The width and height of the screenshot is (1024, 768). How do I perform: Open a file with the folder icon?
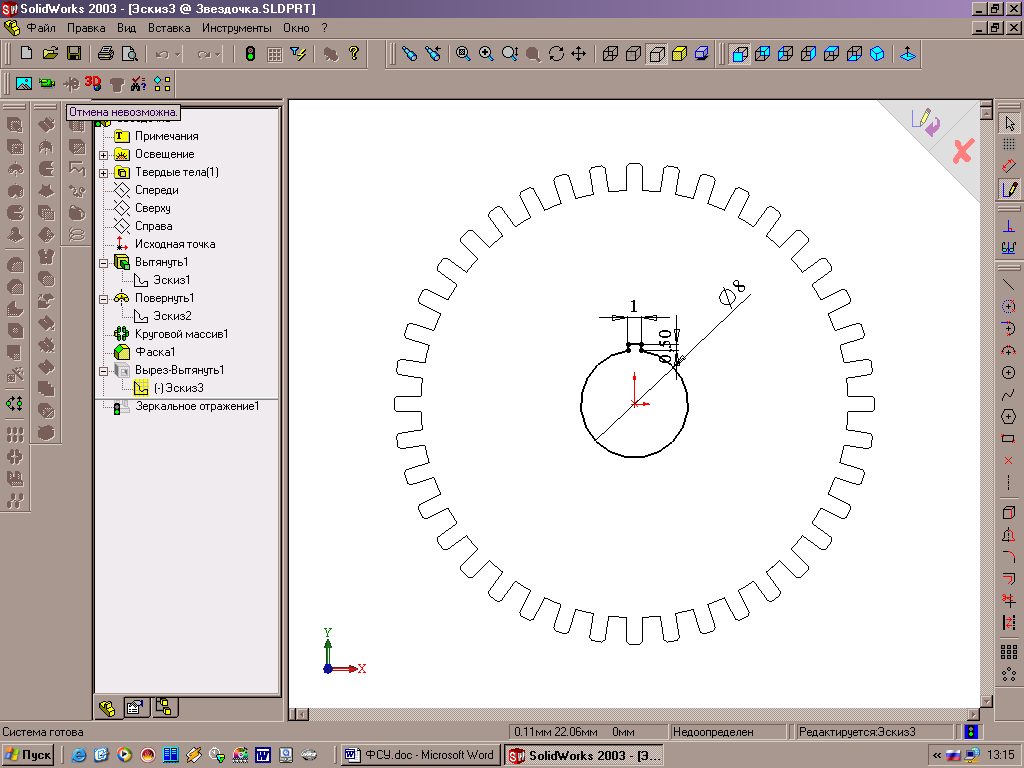[x=50, y=54]
